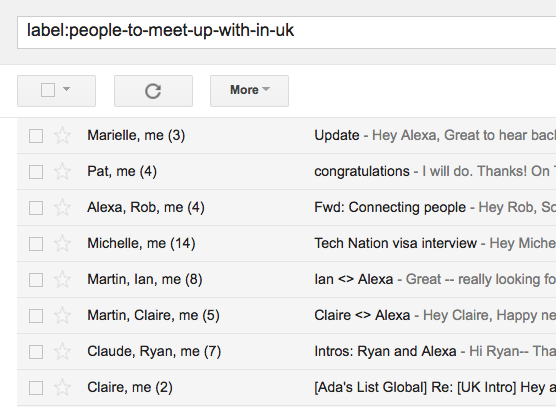Star the Fwd: Connecting people email
The image size is (556, 407).
click(62, 207)
